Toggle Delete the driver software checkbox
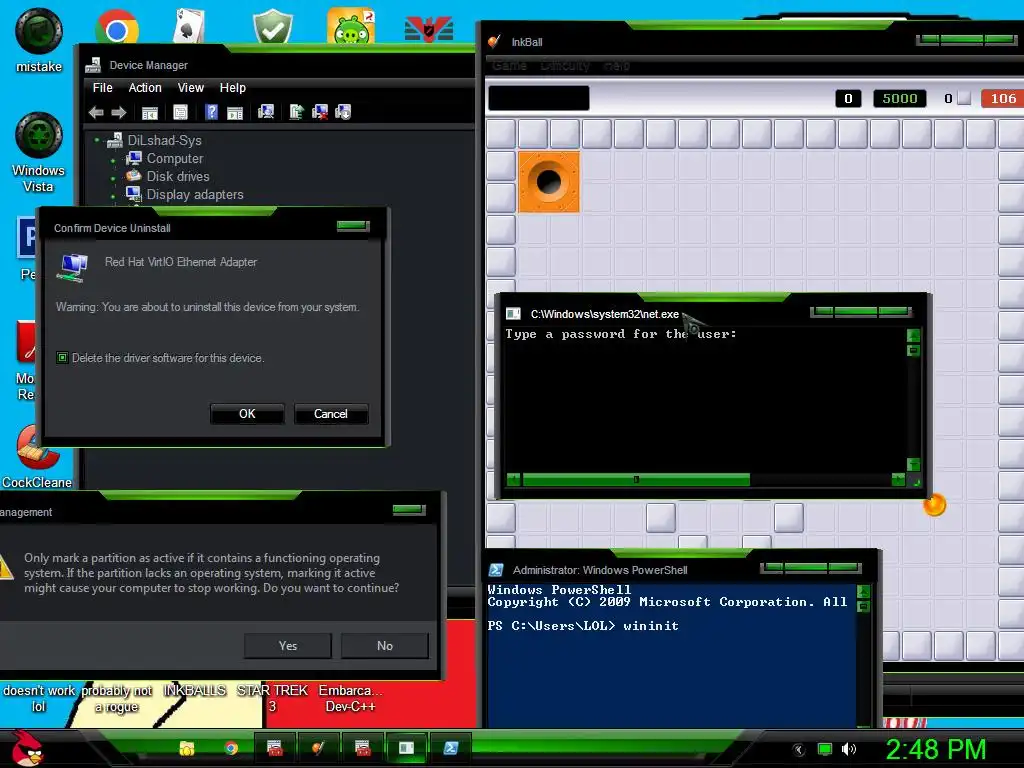This screenshot has width=1024, height=768. coord(62,357)
